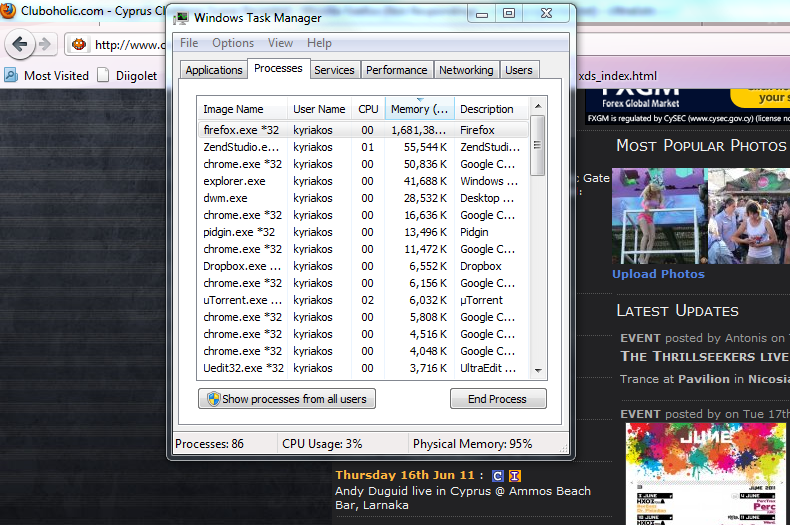
Task: Select chrome.exe row using 16,636 K
Action: tap(363, 215)
